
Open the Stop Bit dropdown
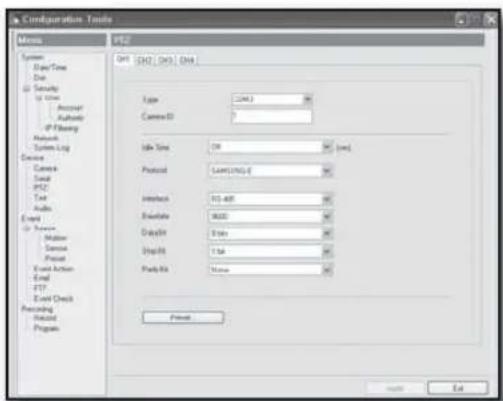pos(270,251)
